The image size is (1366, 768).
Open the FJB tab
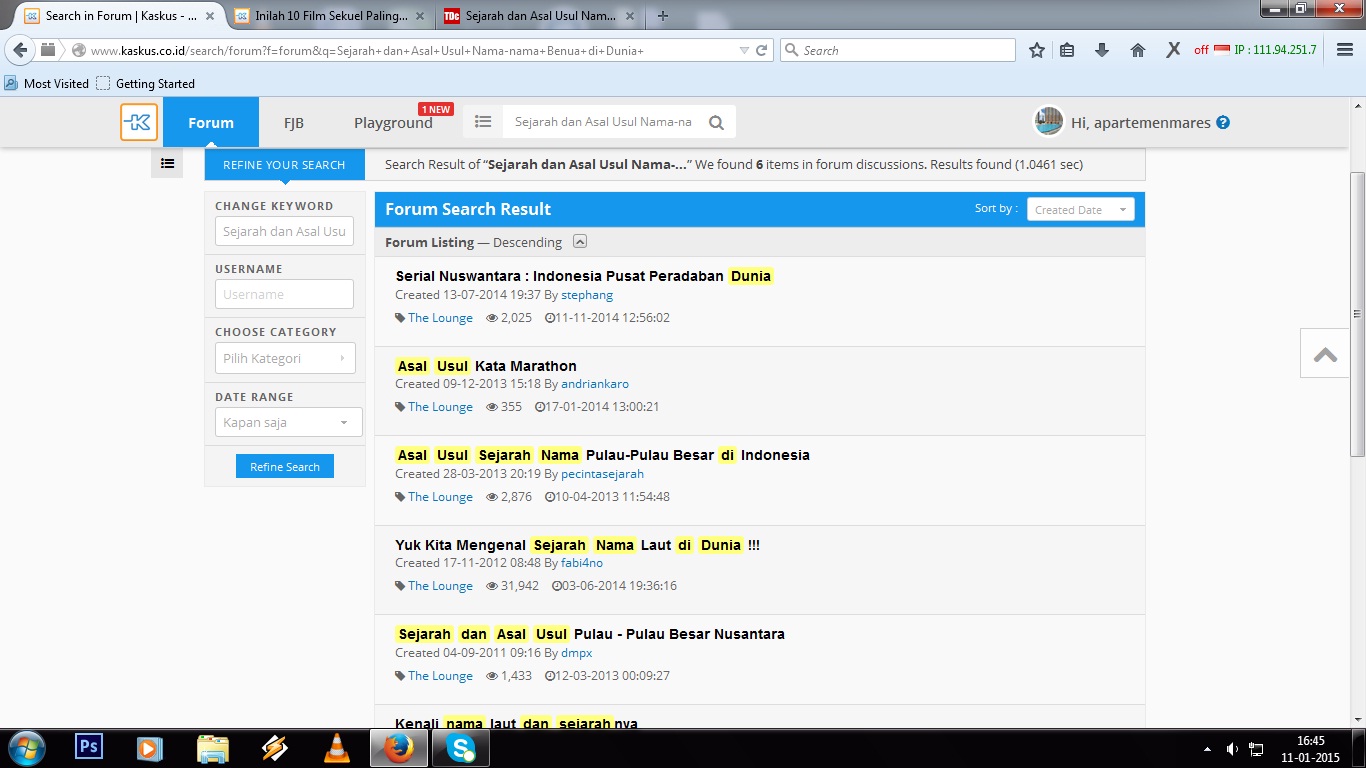pos(294,122)
